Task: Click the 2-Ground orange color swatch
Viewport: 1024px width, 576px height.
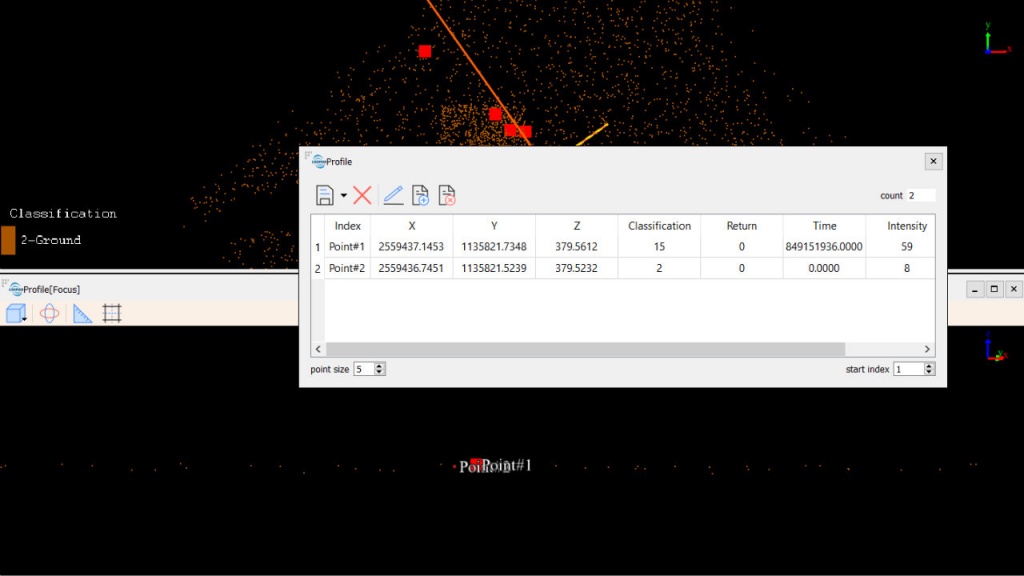Action: click(x=8, y=240)
